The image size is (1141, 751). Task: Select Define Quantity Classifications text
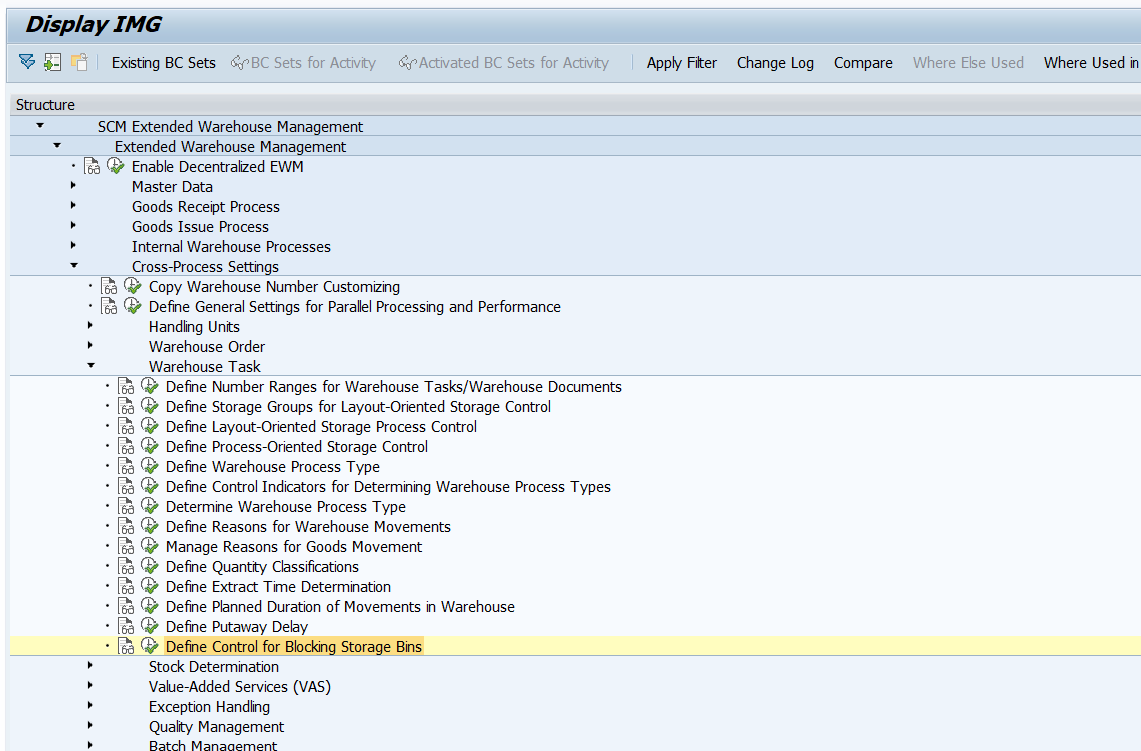click(262, 566)
